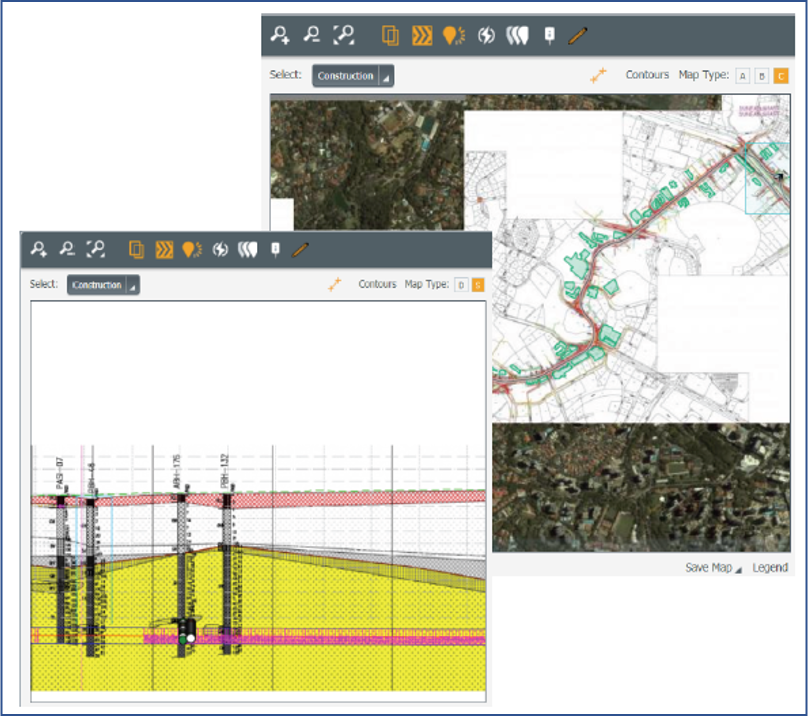The height and width of the screenshot is (716, 808).
Task: Click the orange S map type button
Action: [478, 285]
